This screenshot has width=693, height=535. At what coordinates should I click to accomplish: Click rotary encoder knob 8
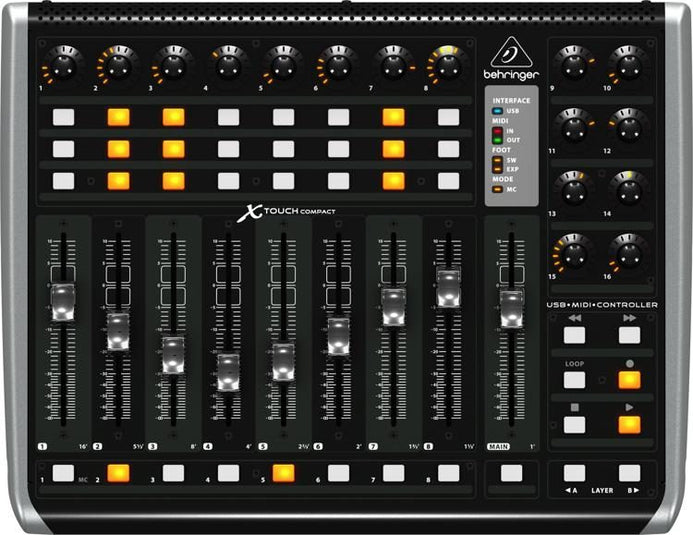point(447,64)
